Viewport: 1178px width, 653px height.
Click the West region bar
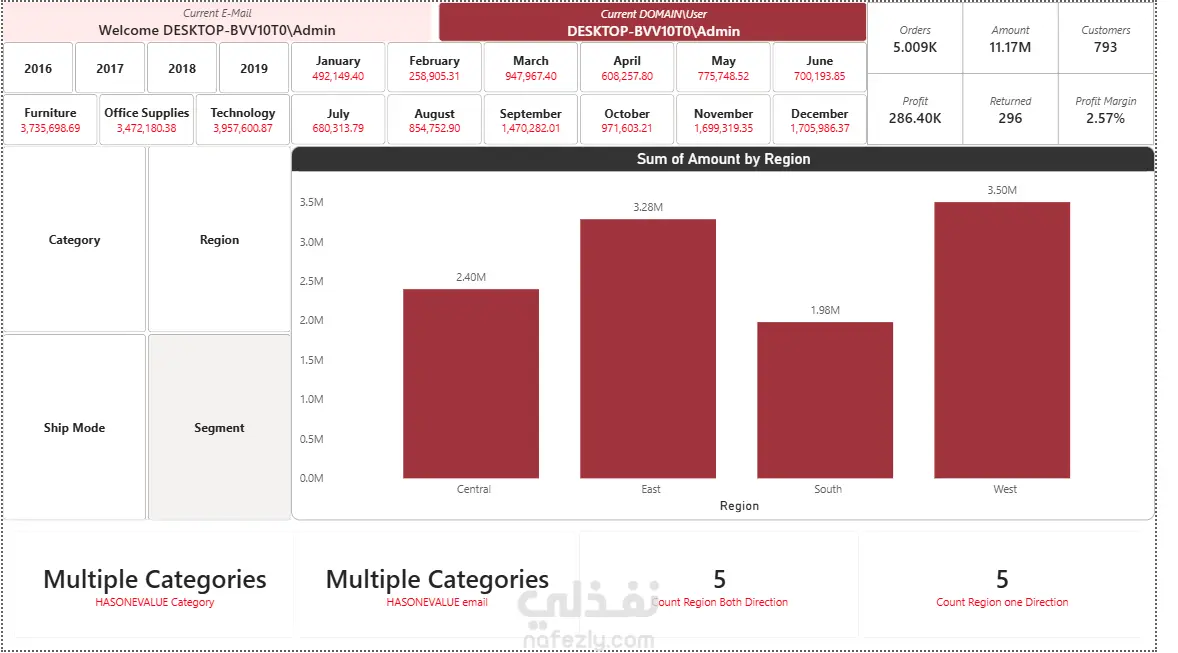(x=1002, y=340)
